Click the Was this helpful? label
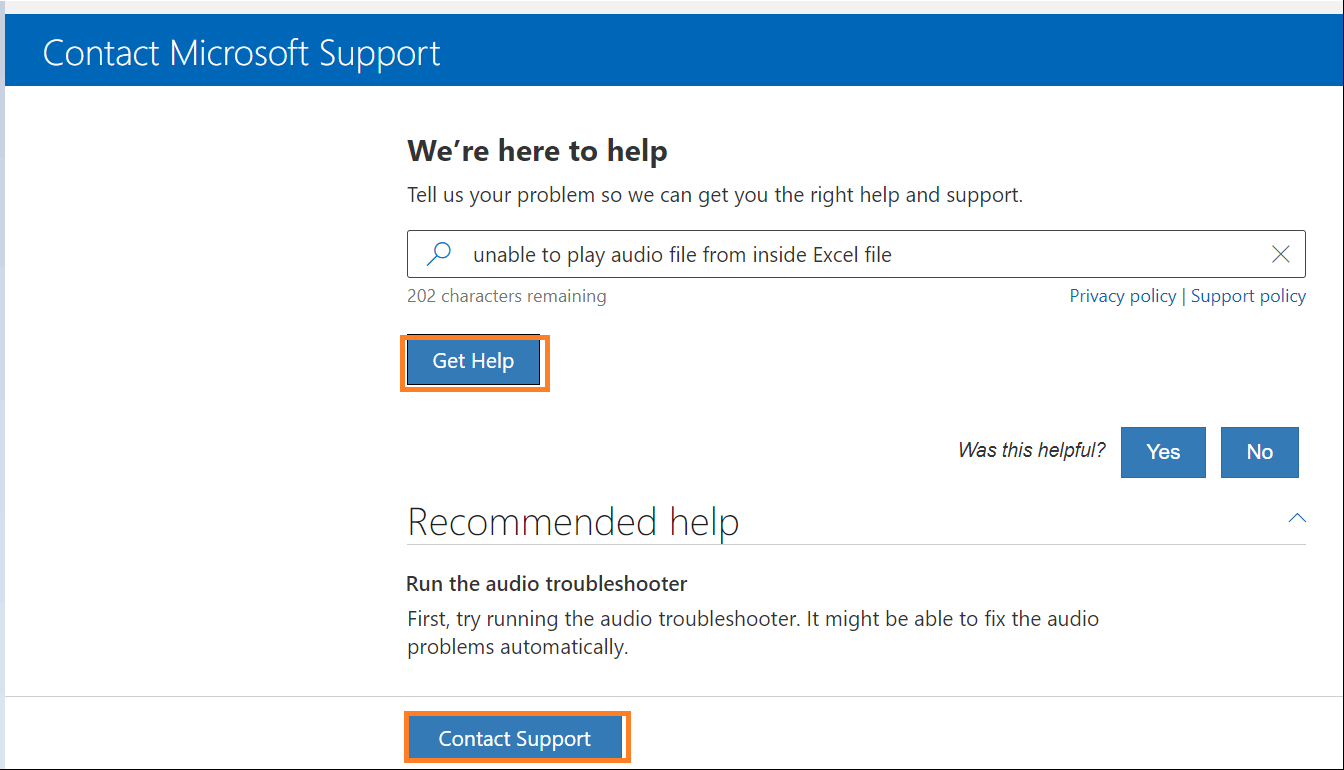The image size is (1344, 770). [1031, 450]
